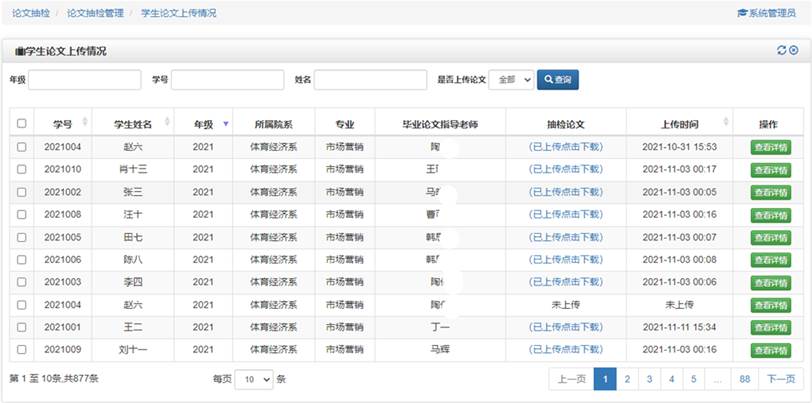Viewport: 812px width, 403px height.
Task: Click the icon beside 学生论文上传情况 panel title
Action: point(19,51)
